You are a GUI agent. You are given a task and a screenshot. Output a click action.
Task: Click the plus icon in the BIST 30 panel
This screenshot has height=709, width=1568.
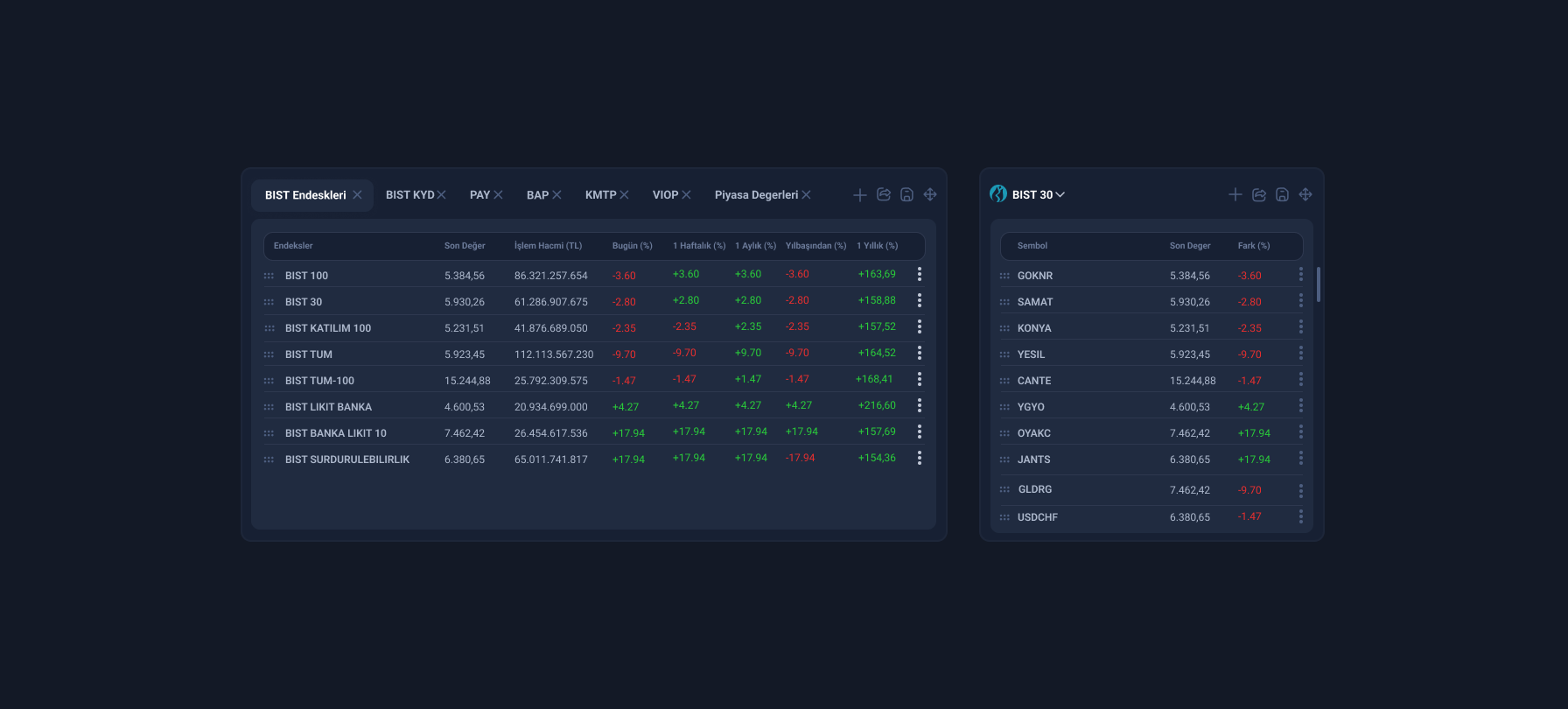(x=1235, y=194)
